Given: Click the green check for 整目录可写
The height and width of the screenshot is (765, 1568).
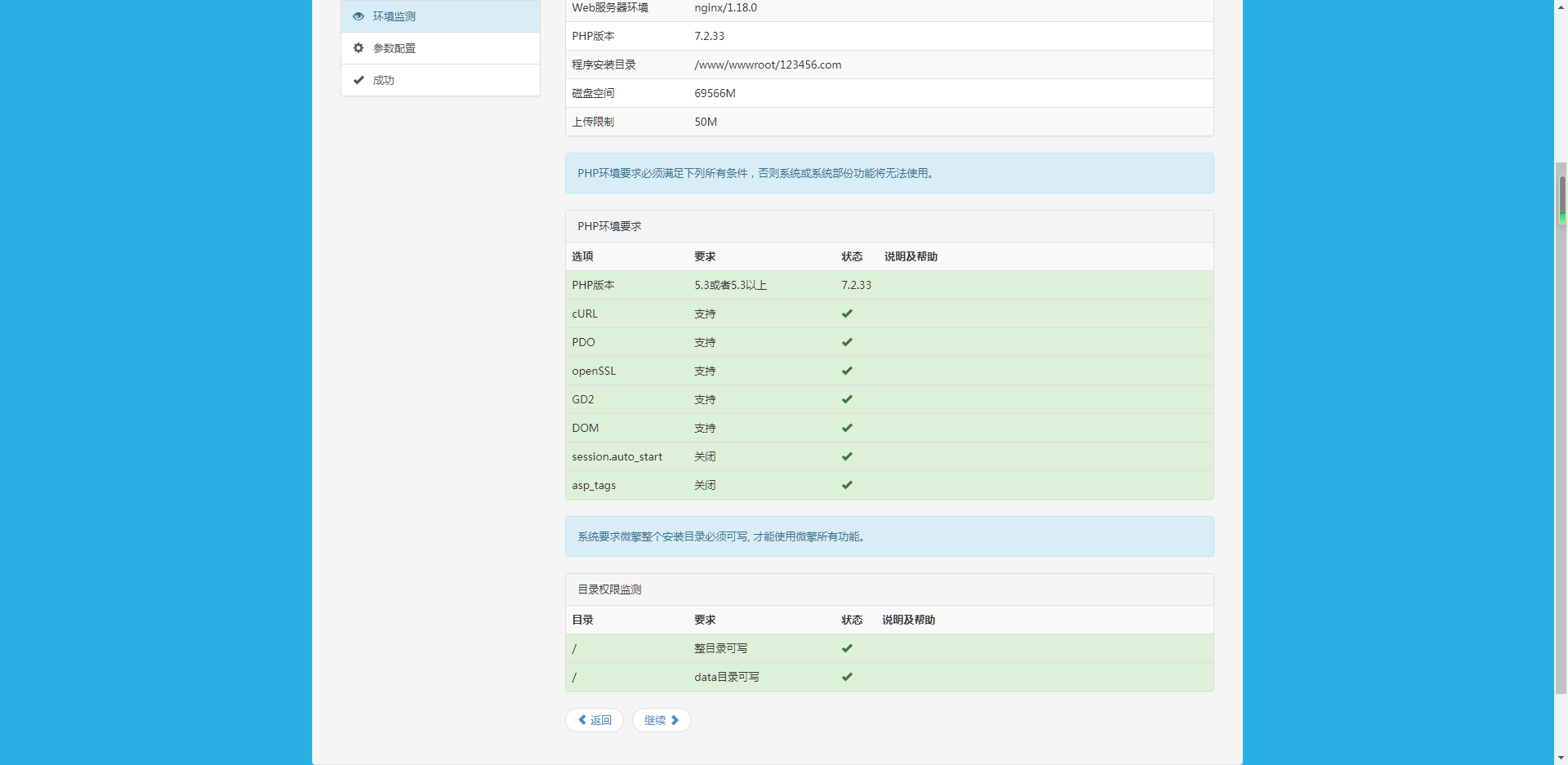Looking at the screenshot, I should (847, 648).
